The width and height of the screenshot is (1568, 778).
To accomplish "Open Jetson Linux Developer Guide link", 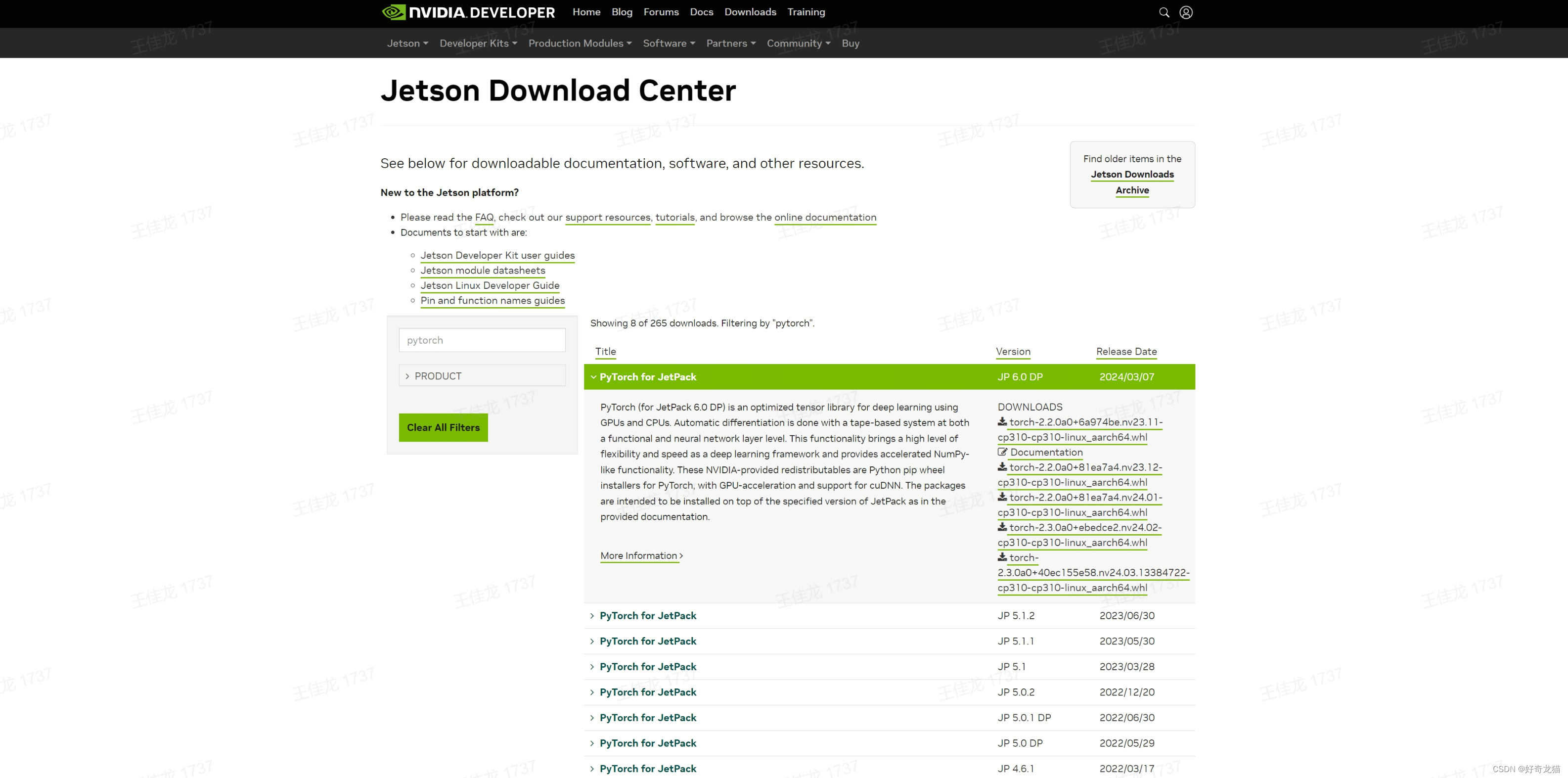I will point(490,285).
